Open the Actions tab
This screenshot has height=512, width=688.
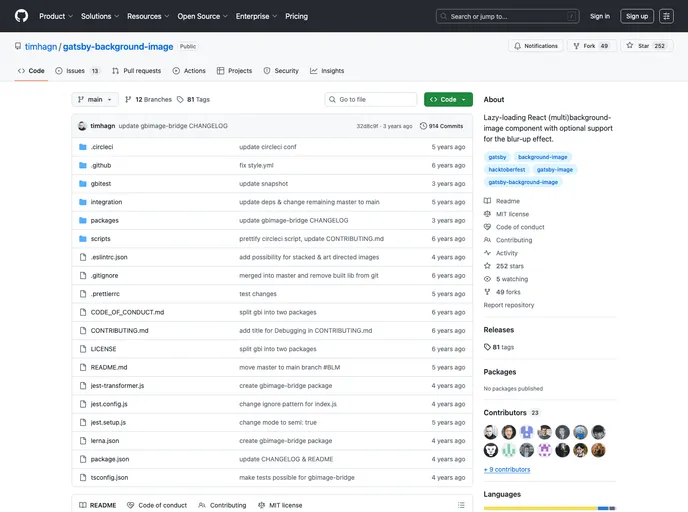pyautogui.click(x=189, y=71)
